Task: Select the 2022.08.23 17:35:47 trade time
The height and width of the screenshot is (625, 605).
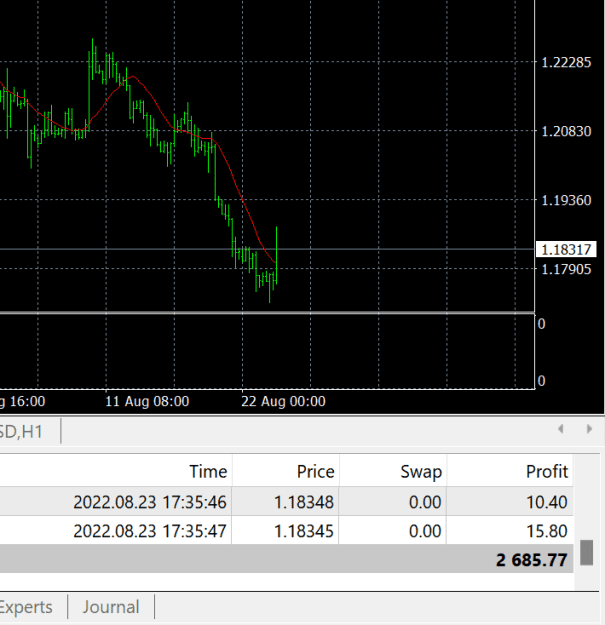Action: (150, 531)
